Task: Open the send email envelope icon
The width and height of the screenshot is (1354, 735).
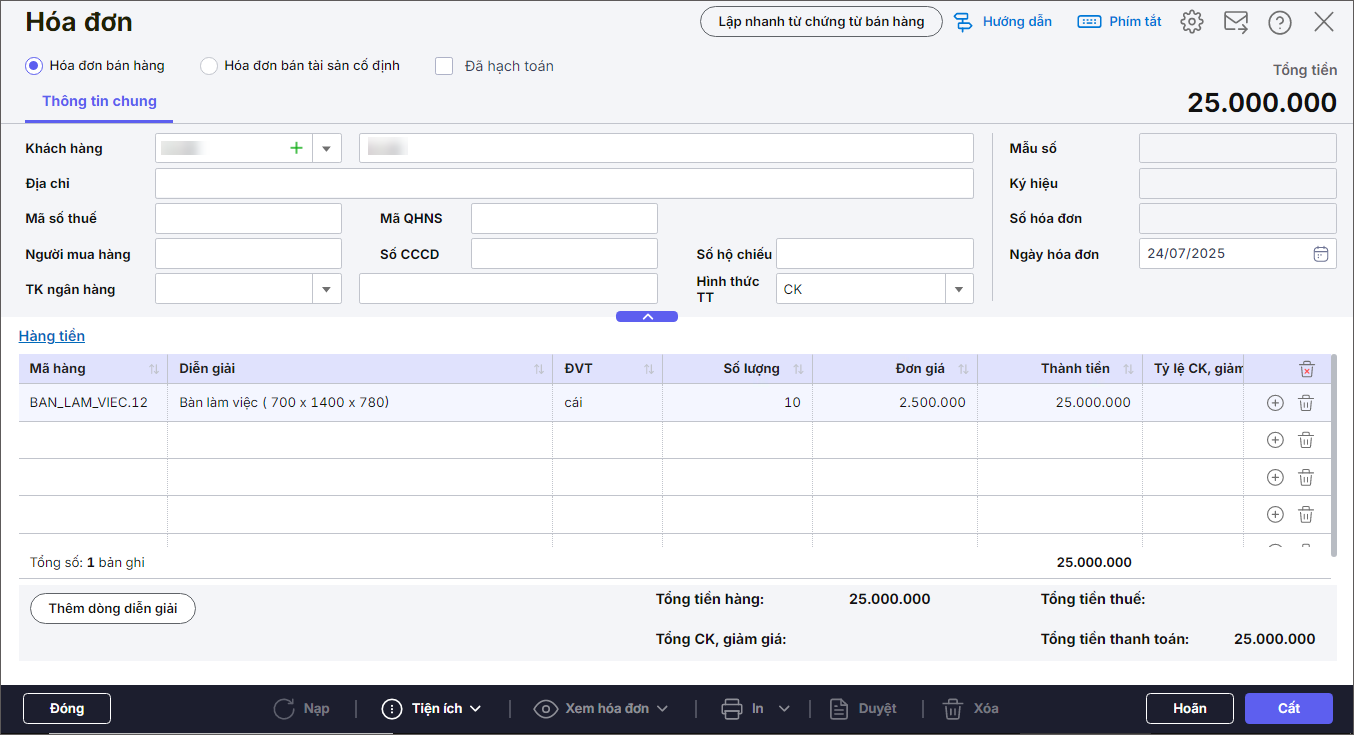Action: [1236, 22]
